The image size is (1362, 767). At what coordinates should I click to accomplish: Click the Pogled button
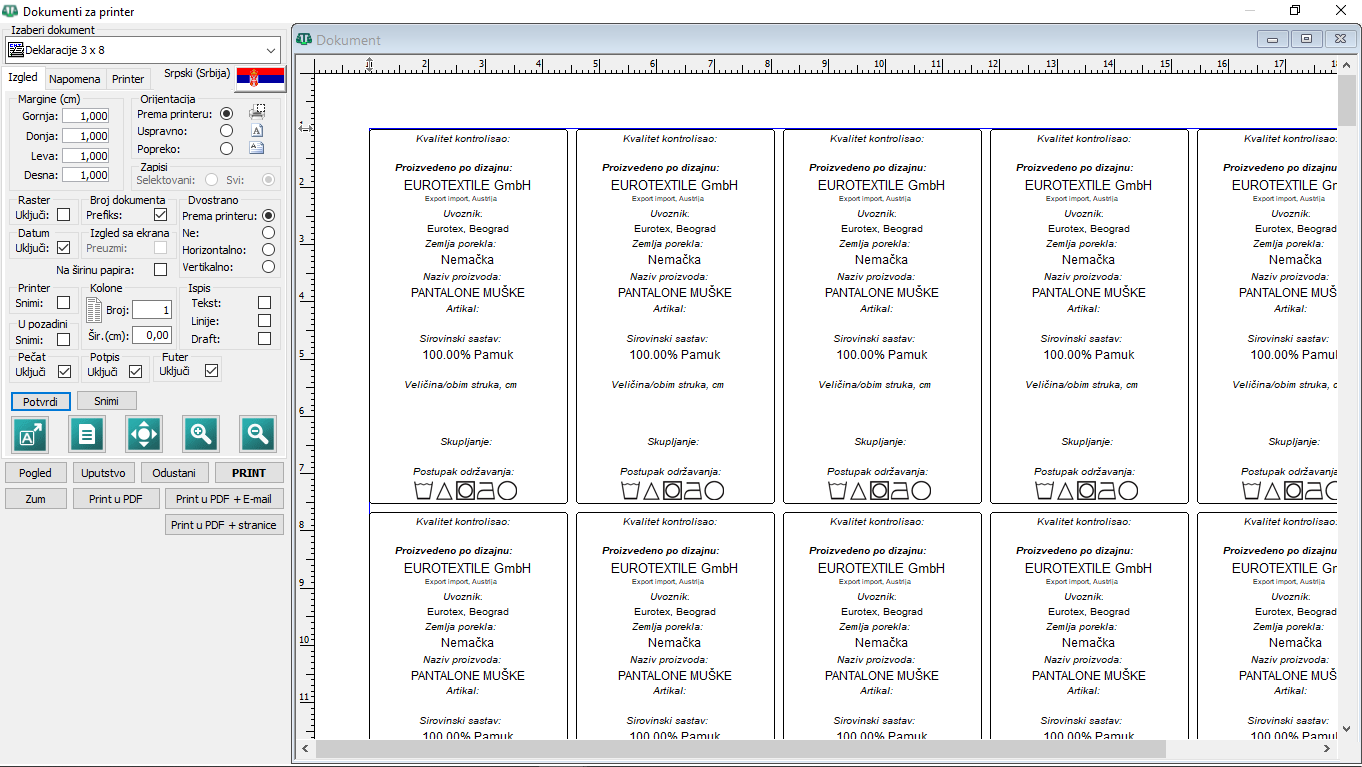click(x=36, y=473)
